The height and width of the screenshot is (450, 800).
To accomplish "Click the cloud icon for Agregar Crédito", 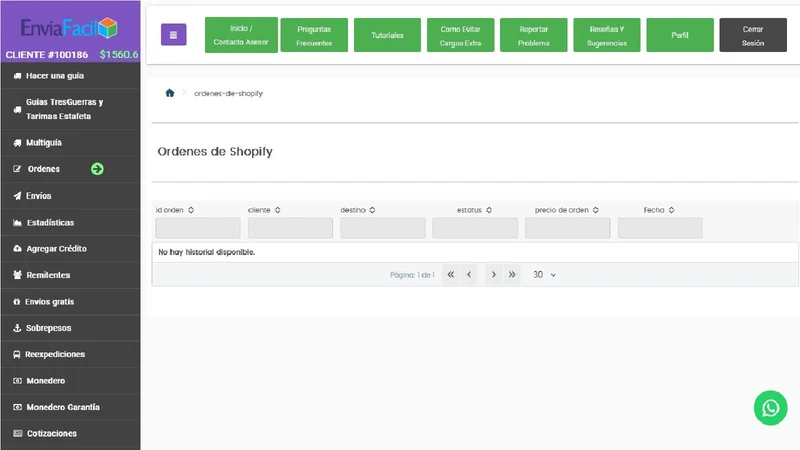I will point(17,248).
